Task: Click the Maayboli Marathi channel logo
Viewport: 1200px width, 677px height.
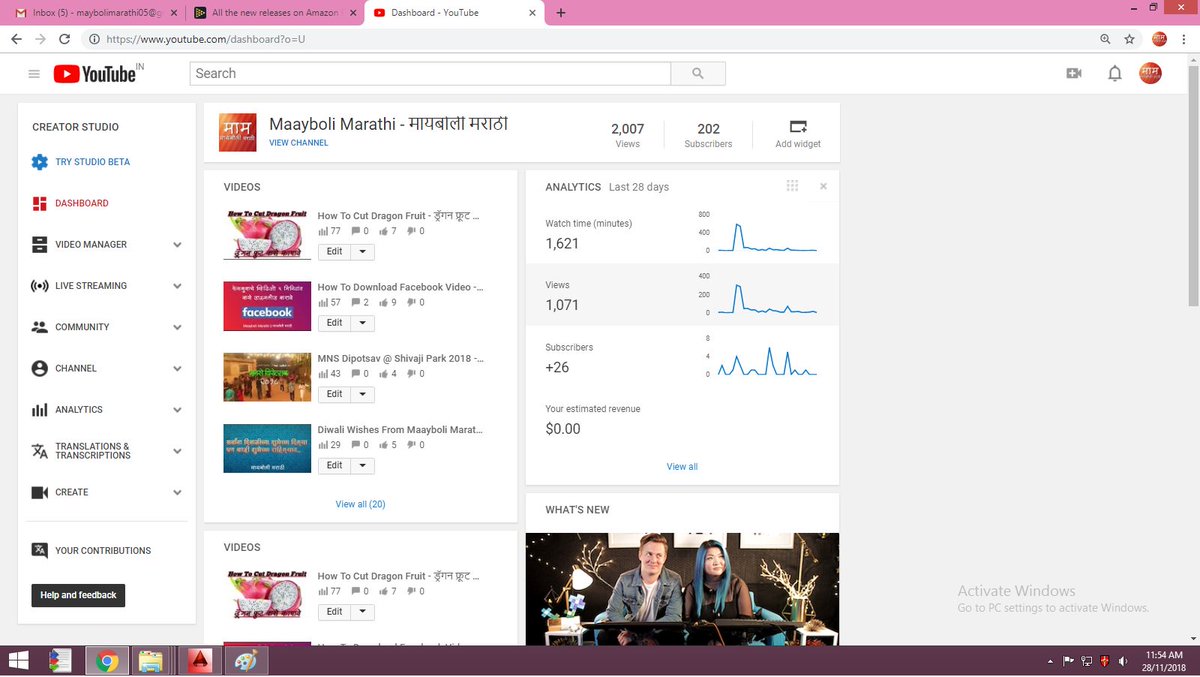Action: (x=238, y=132)
